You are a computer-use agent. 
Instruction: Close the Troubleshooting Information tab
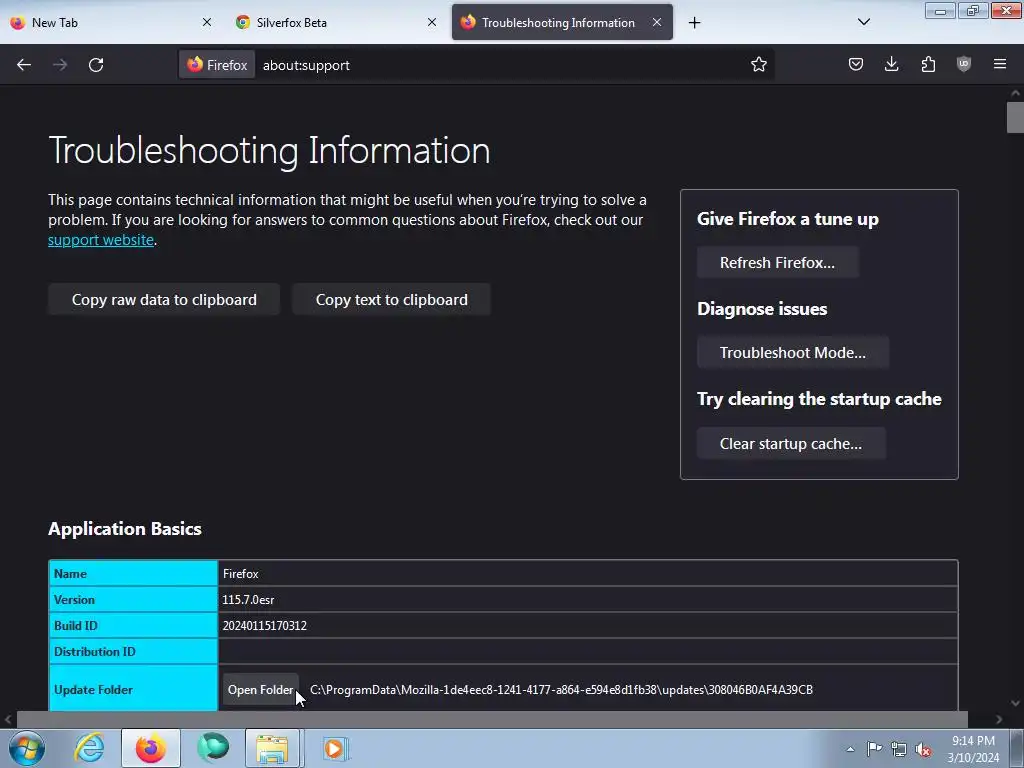tap(657, 22)
